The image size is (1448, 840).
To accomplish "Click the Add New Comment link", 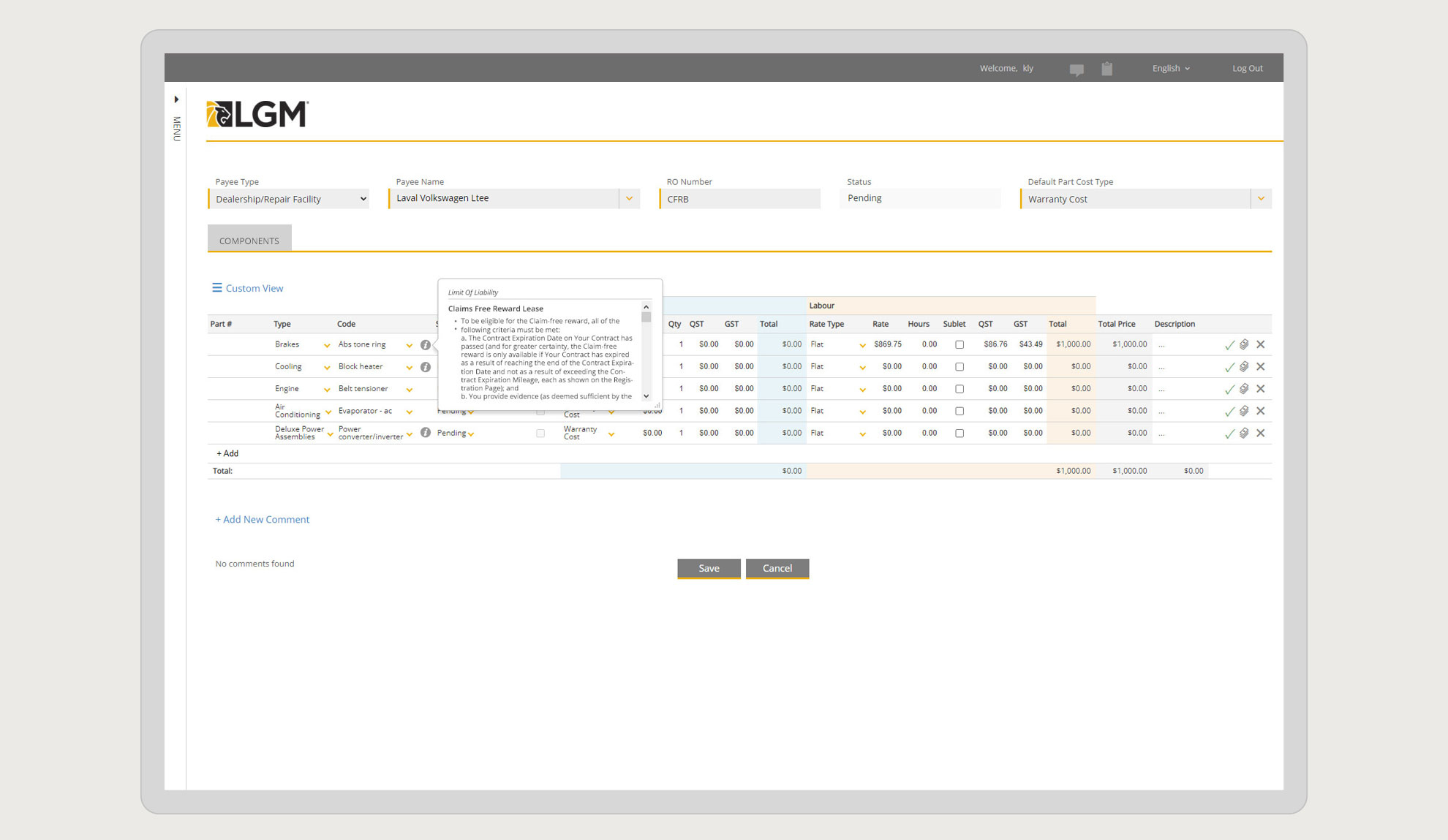I will click(263, 518).
